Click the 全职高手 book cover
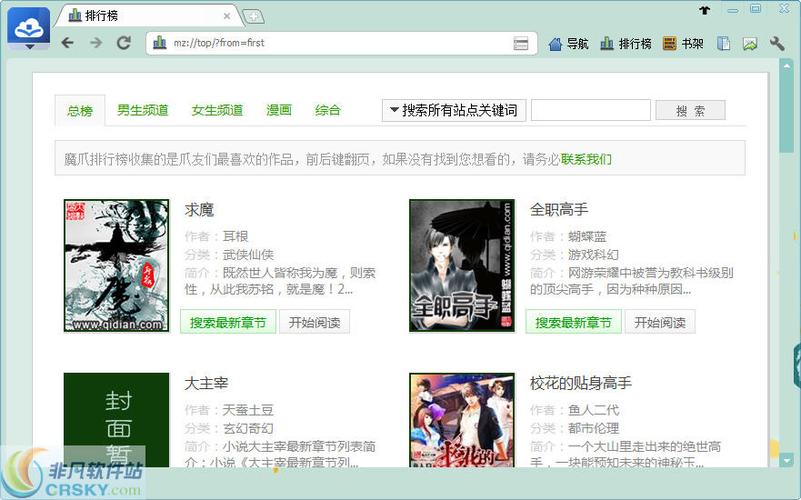Screen dimensions: 801x500 point(462,266)
